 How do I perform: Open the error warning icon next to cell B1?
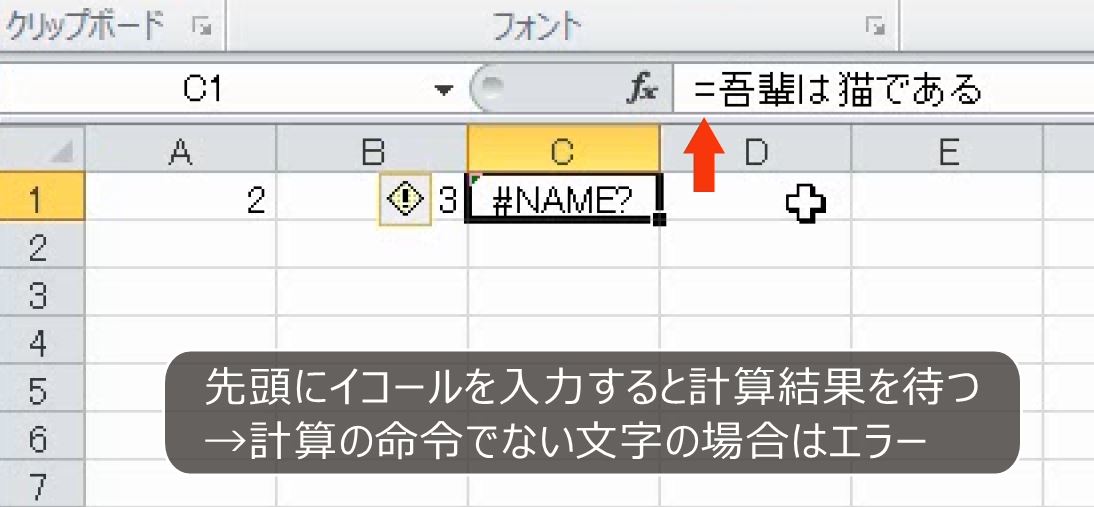[405, 201]
